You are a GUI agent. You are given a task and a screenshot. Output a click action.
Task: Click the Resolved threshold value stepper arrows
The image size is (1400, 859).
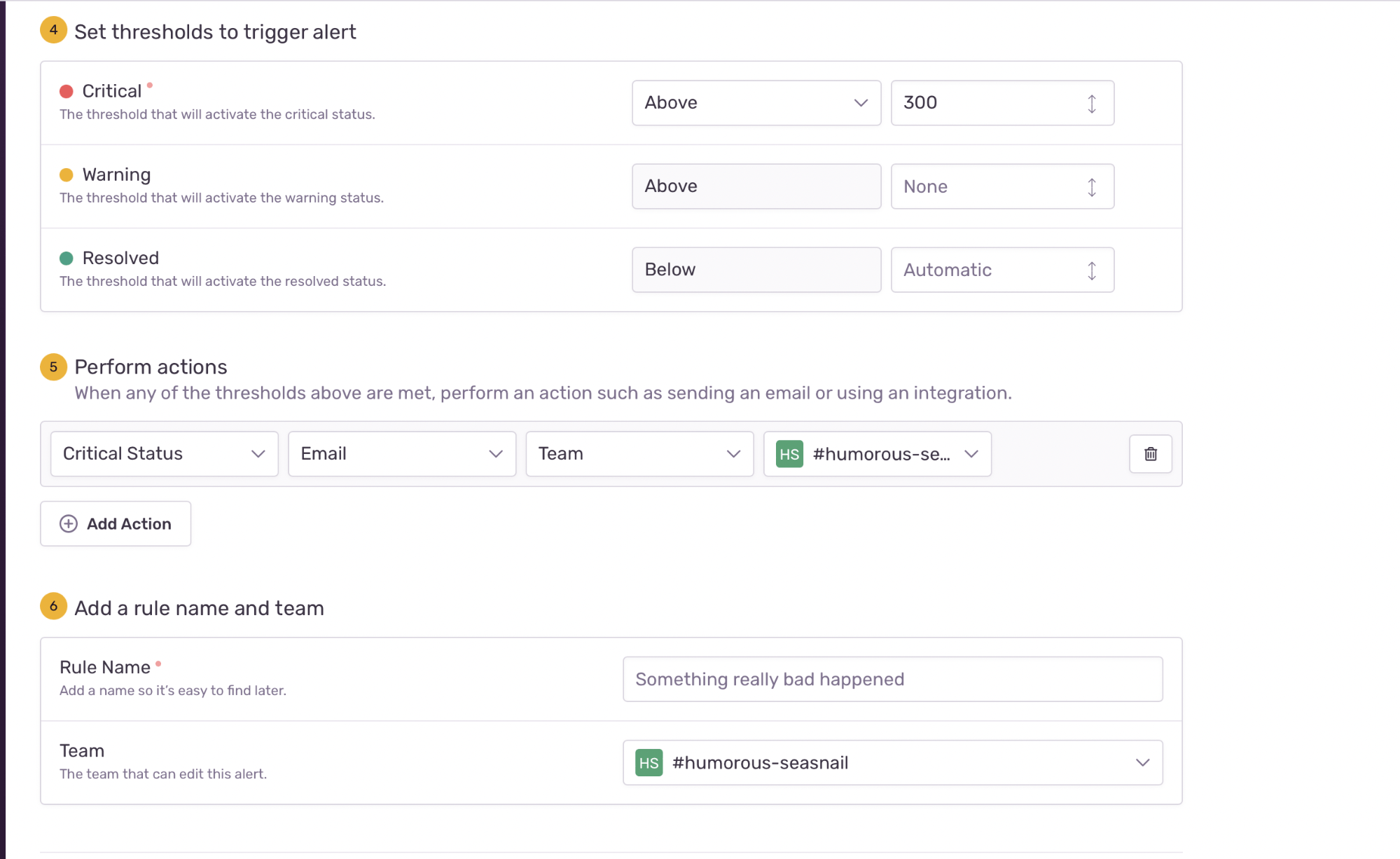click(x=1091, y=270)
